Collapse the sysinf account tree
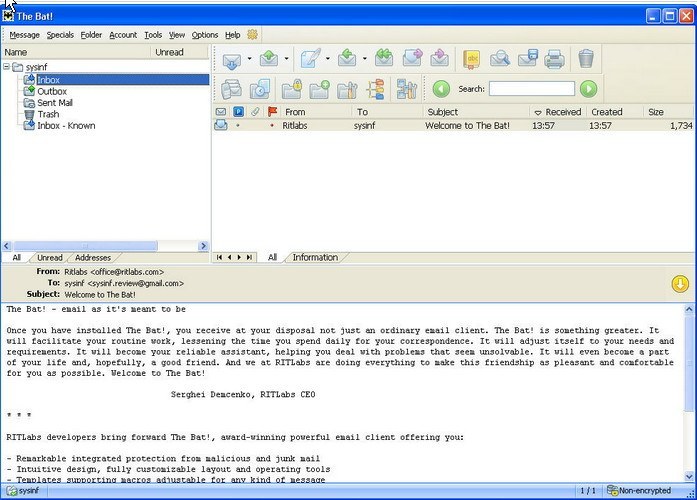Screen dimensions: 697x500 coord(7,67)
